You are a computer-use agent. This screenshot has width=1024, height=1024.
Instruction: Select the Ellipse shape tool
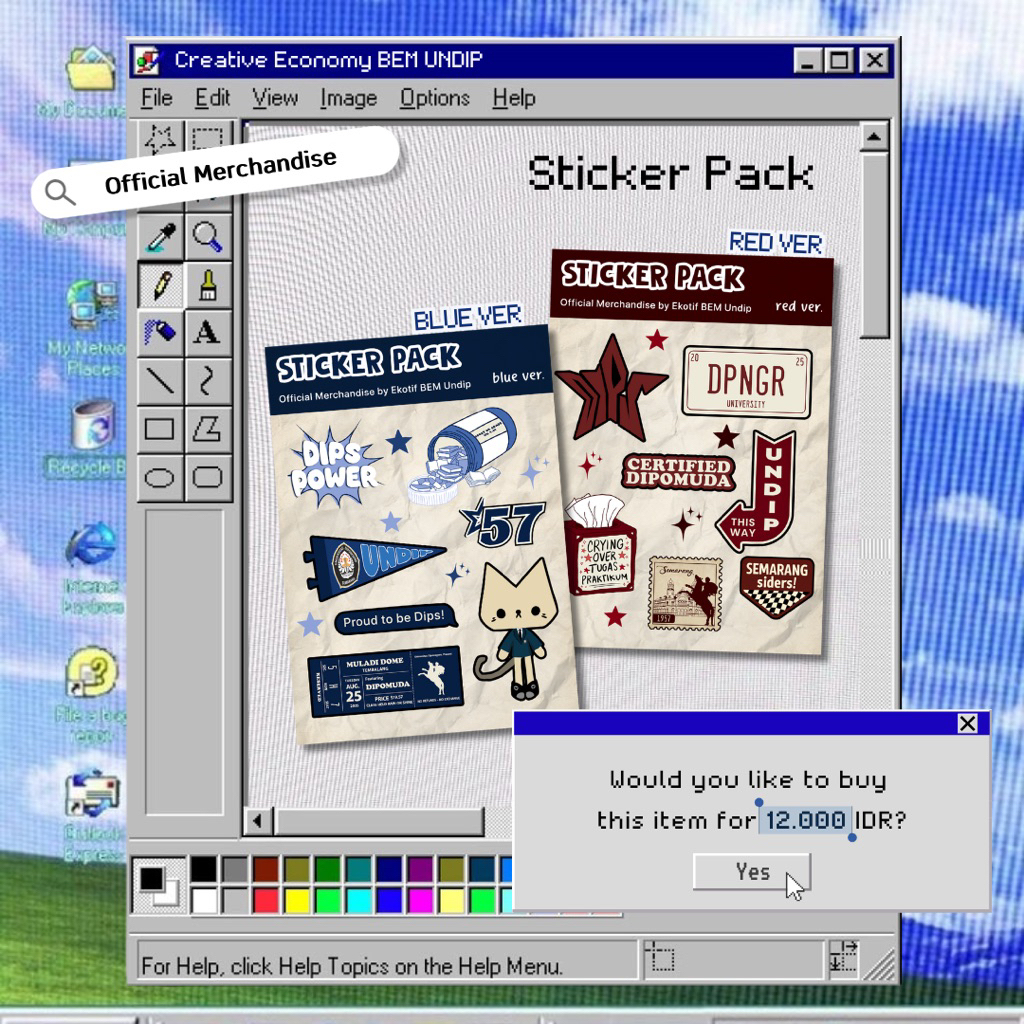click(x=160, y=477)
